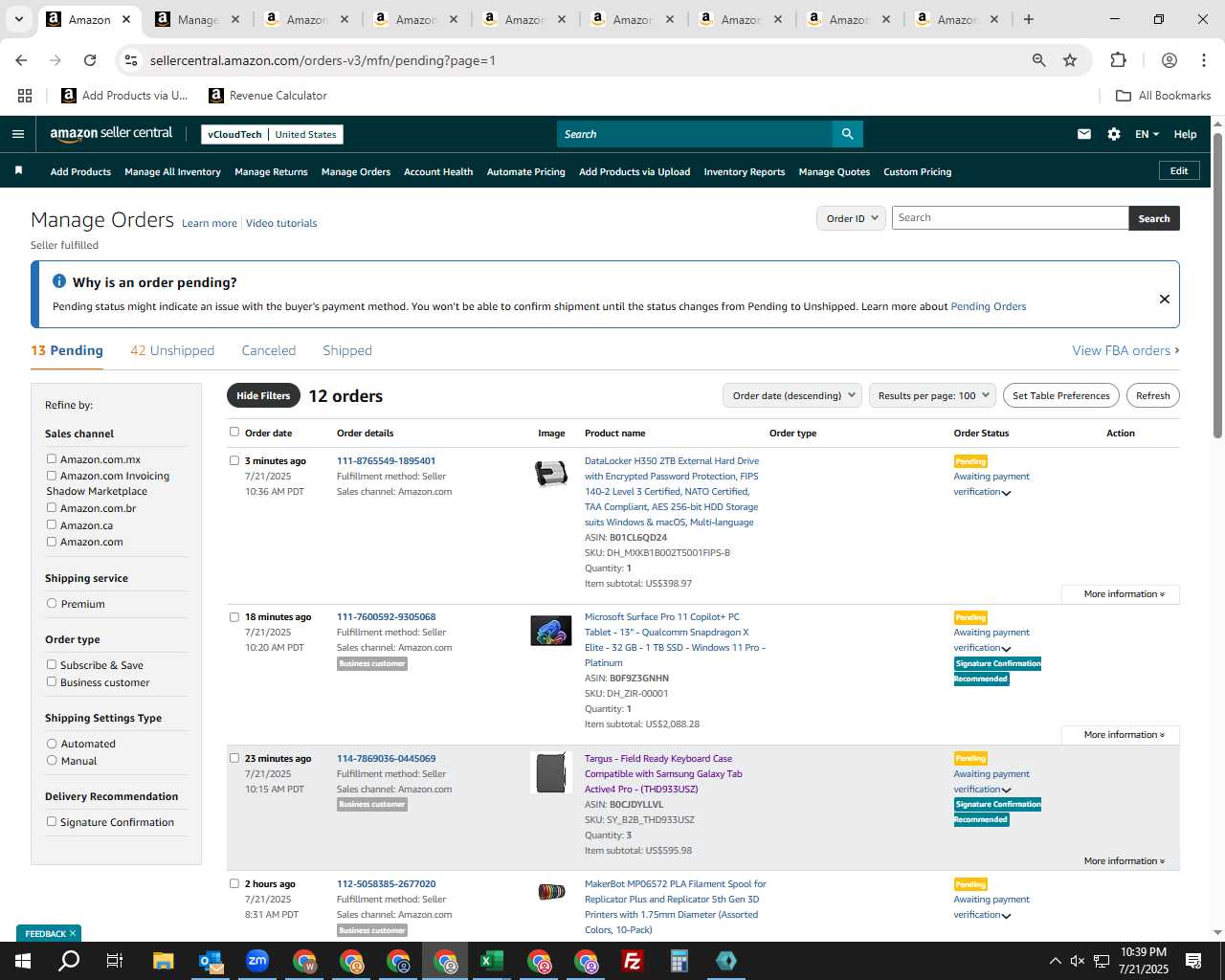The image size is (1225, 980).
Task: Open the messages mail icon
Action: point(1084,134)
